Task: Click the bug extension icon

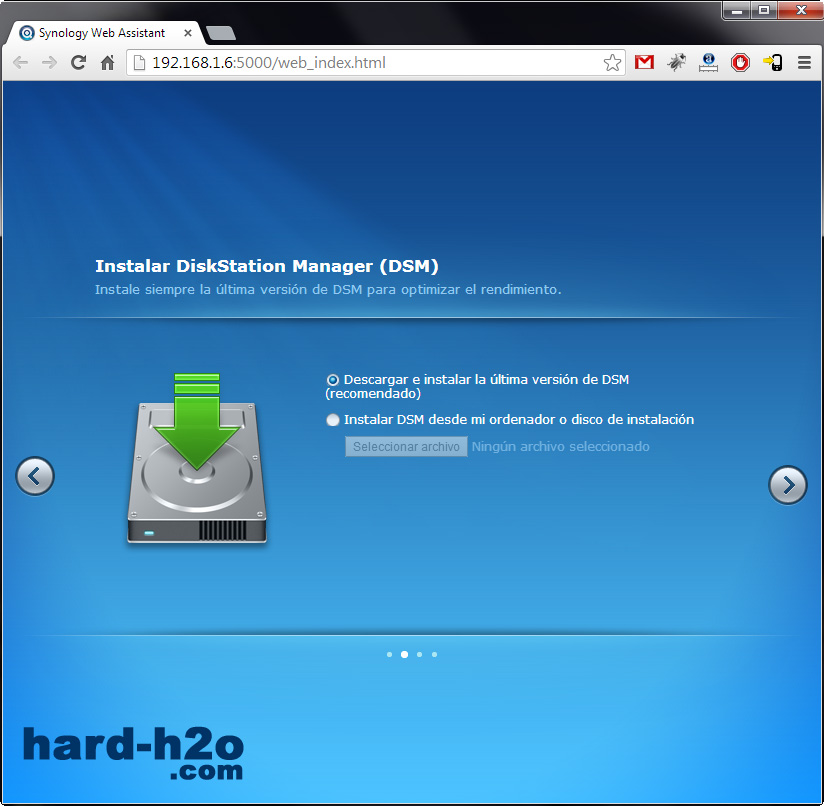Action: click(676, 63)
